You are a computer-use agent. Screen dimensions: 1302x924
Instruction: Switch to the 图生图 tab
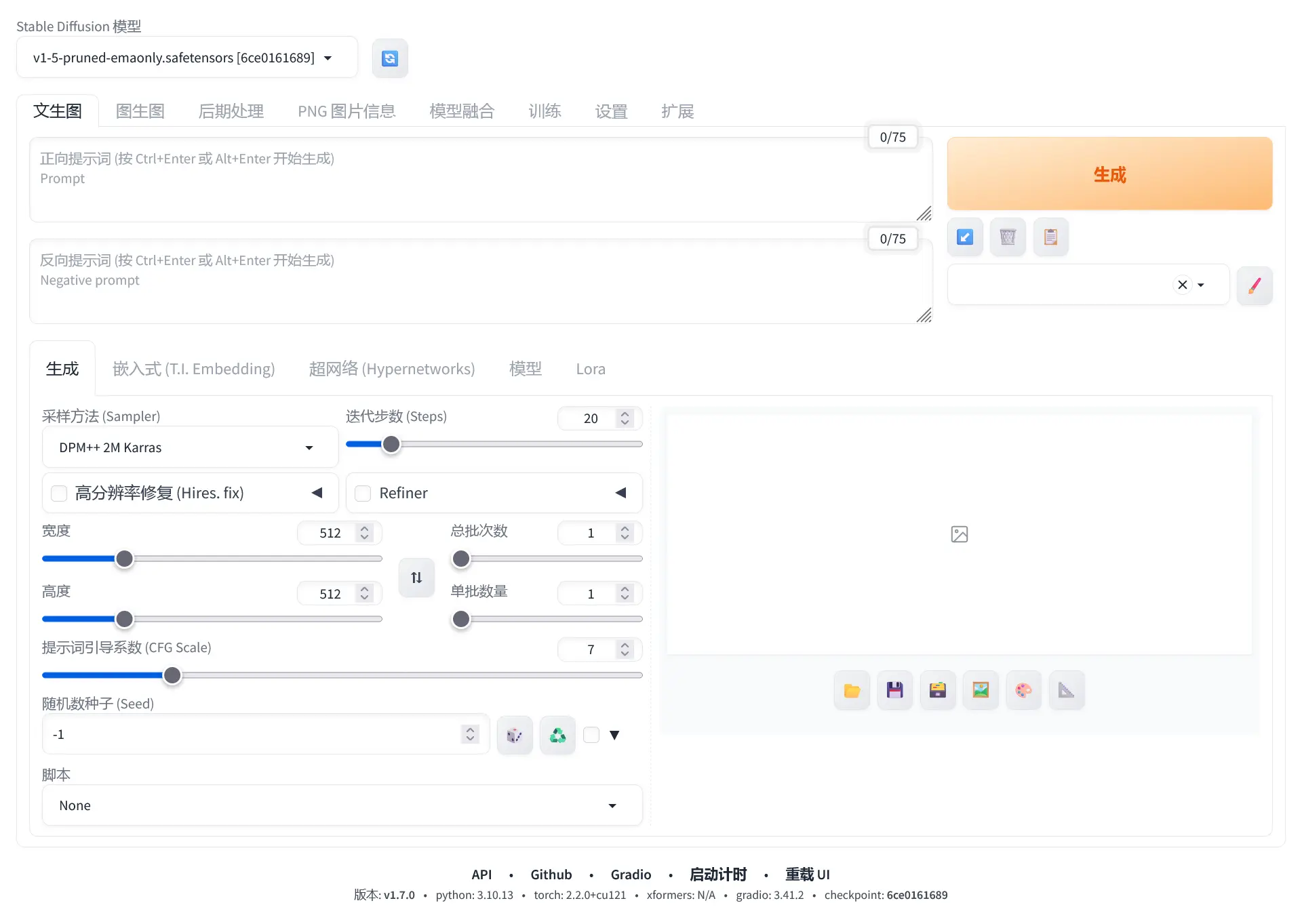tap(140, 111)
